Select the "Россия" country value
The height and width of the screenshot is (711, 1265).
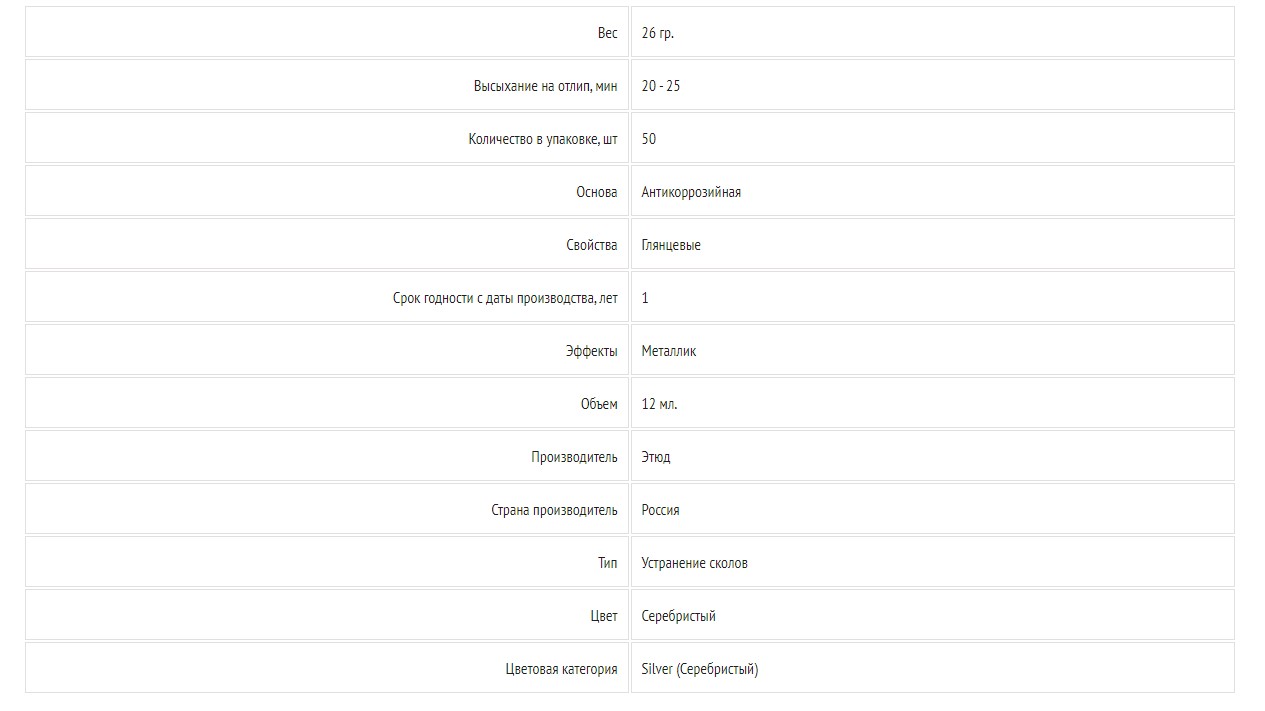coord(660,510)
